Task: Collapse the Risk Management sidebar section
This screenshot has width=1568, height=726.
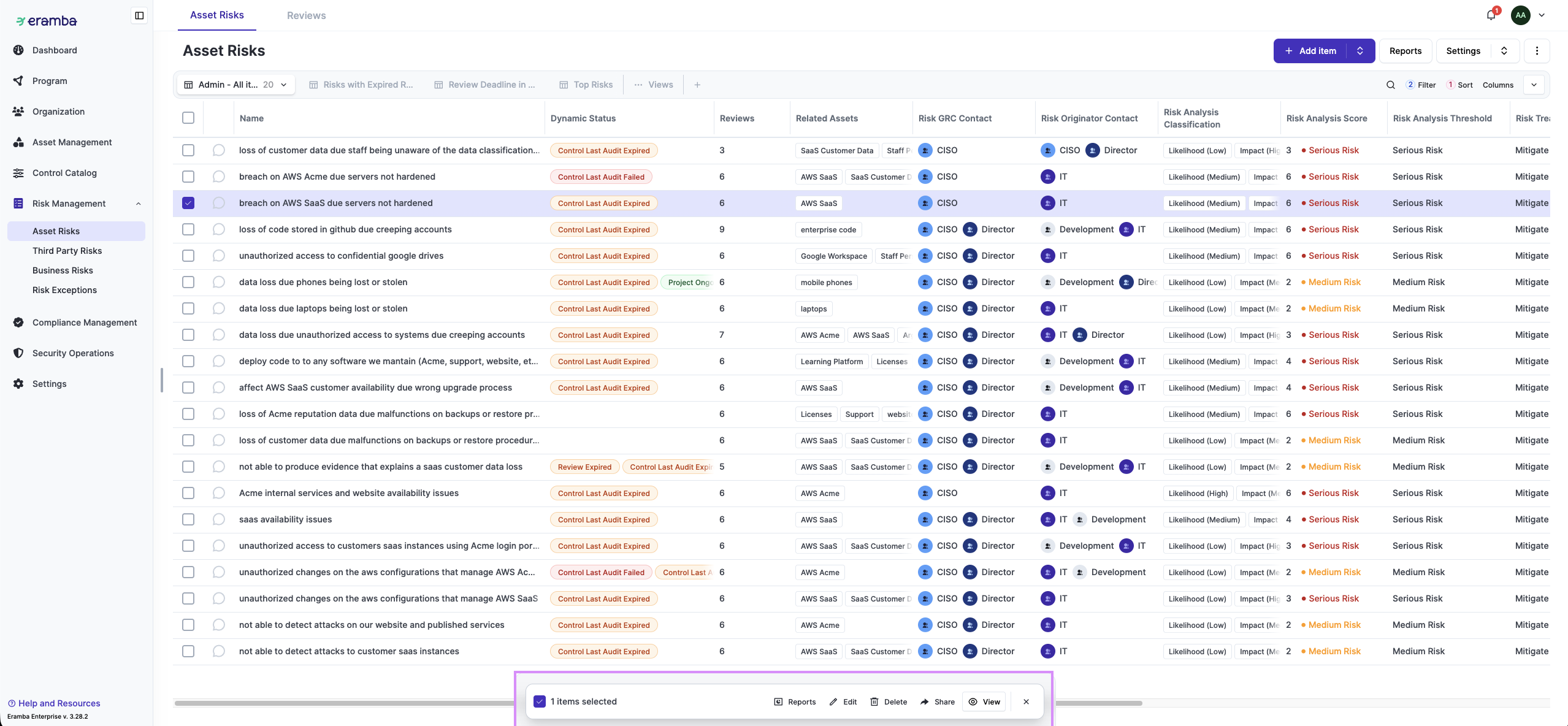Action: [x=138, y=204]
